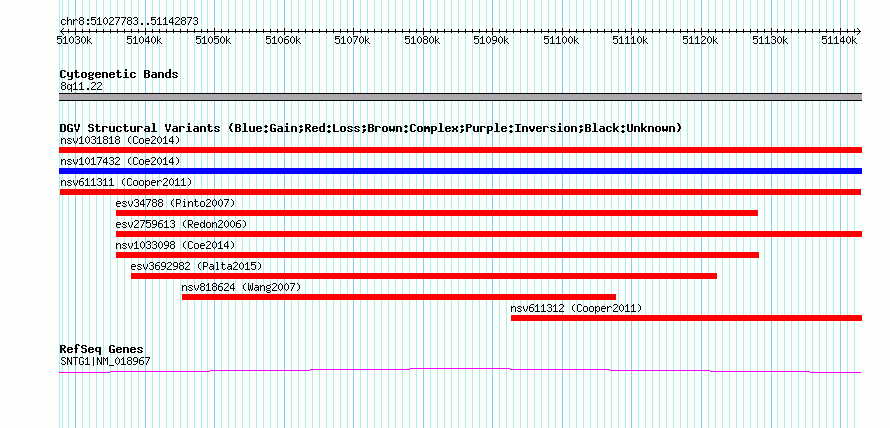Click the gray 8q11.22 cytogenetic band

[460, 97]
